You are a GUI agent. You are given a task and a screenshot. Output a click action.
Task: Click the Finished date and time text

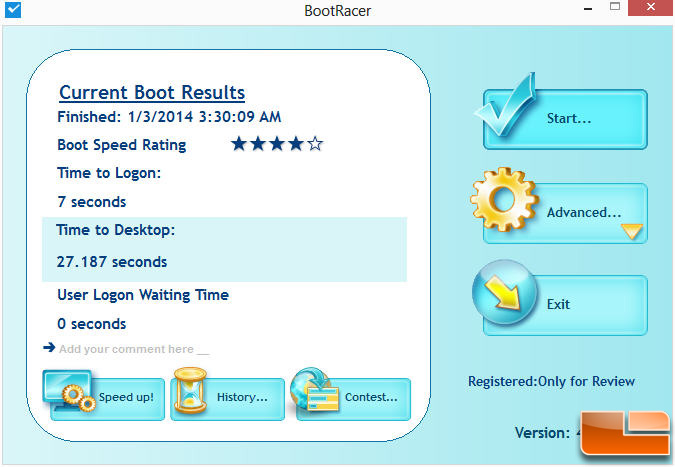click(169, 117)
